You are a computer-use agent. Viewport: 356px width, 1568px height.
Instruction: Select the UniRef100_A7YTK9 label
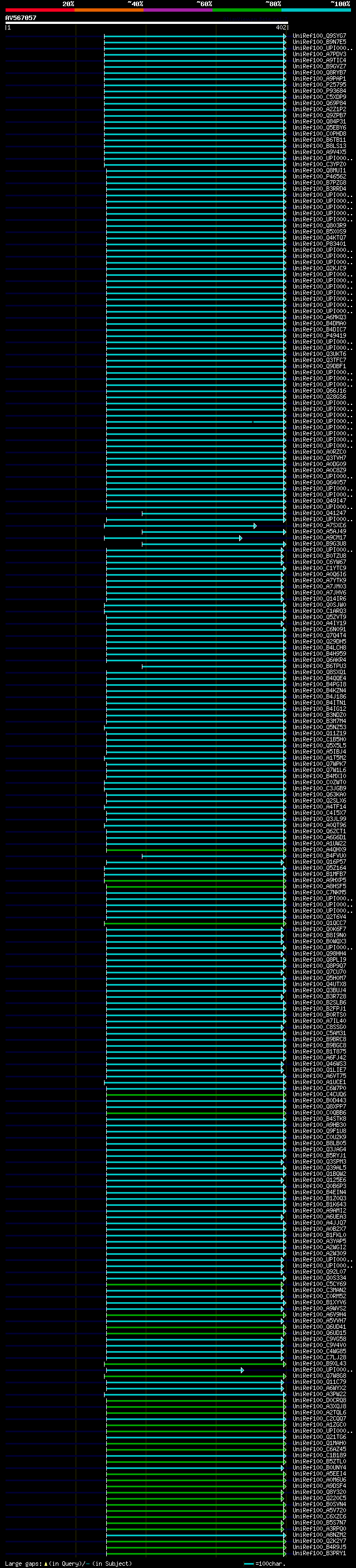click(x=319, y=580)
